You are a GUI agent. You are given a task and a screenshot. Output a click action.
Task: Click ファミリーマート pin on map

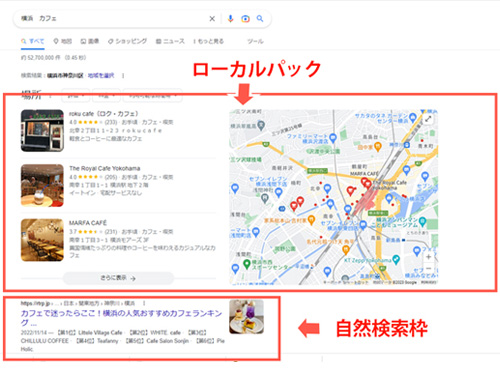point(332,137)
